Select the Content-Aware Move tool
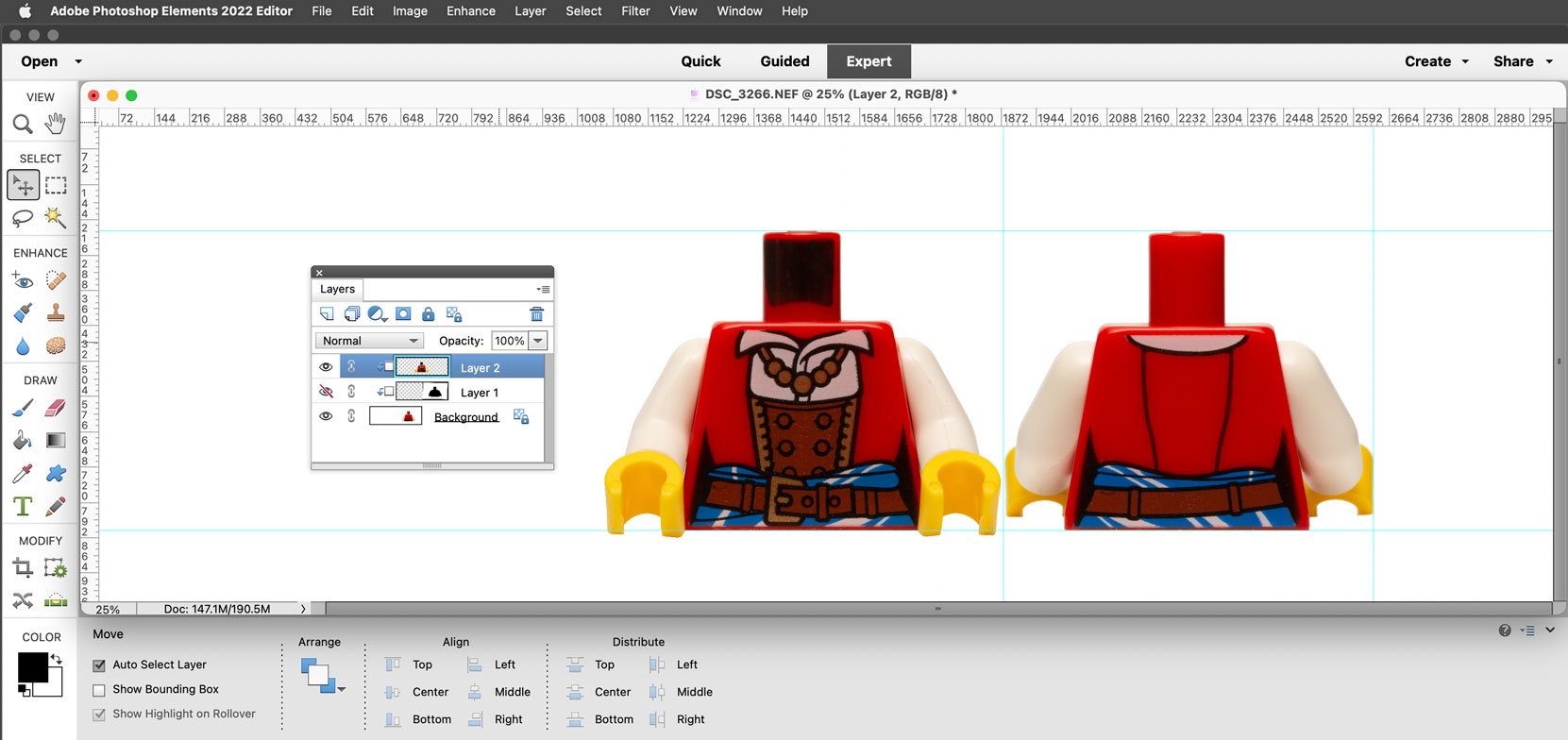 pos(23,600)
